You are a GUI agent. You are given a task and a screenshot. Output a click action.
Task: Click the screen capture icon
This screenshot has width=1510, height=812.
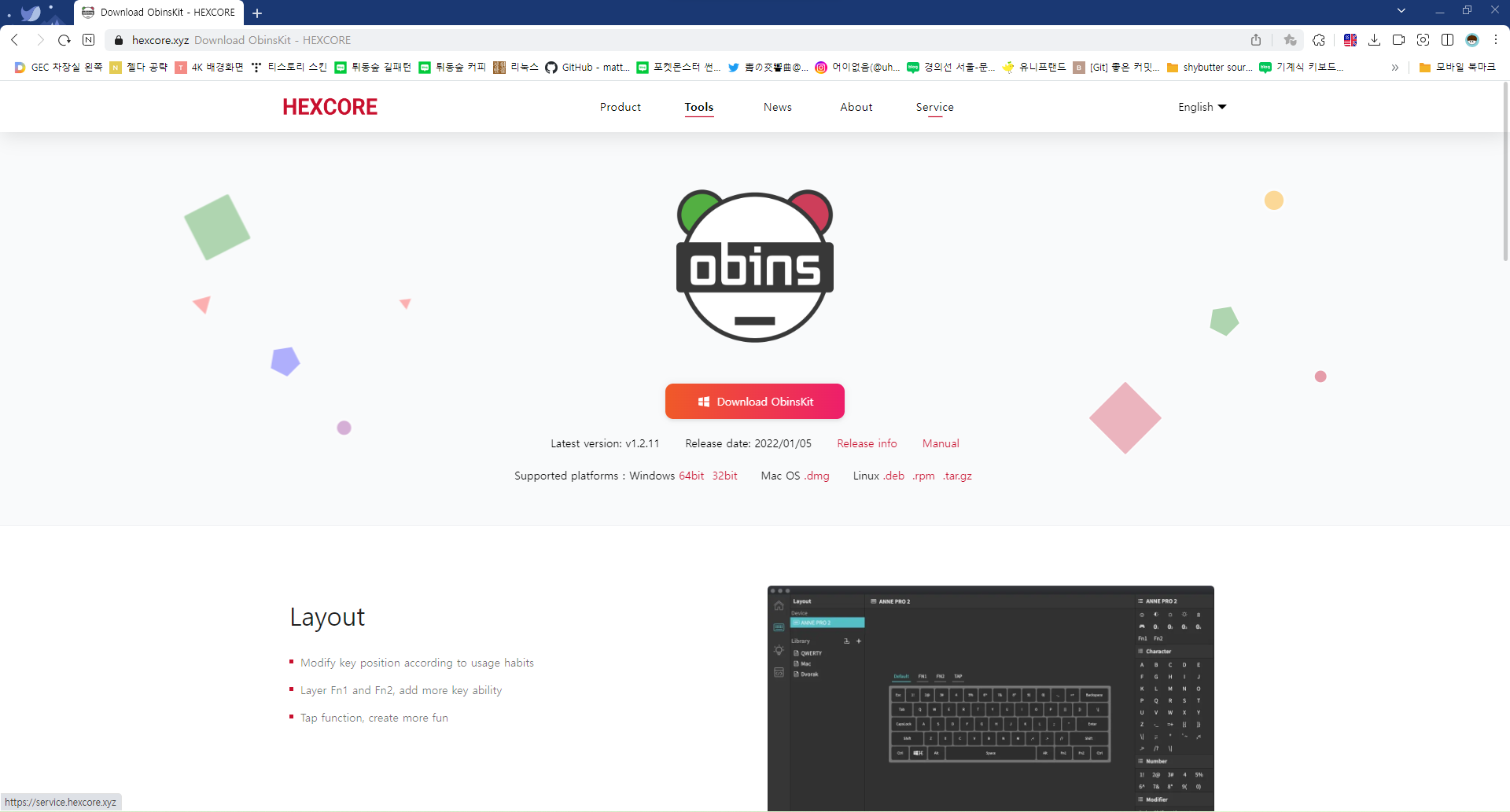pyautogui.click(x=1423, y=40)
